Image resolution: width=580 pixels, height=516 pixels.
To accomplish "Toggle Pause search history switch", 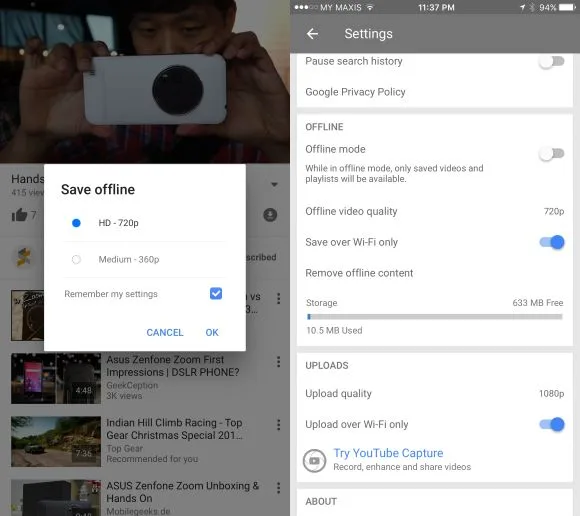I will click(x=552, y=61).
